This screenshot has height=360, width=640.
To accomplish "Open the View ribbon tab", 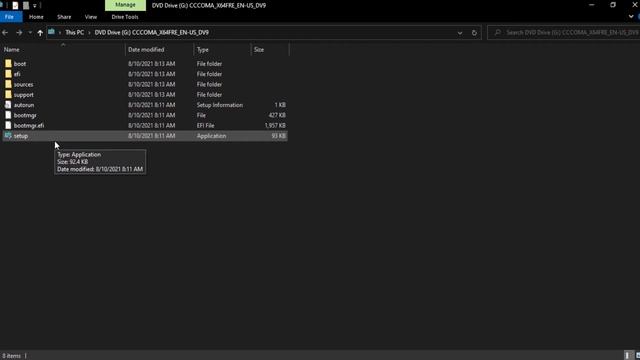I will pyautogui.click(x=91, y=17).
